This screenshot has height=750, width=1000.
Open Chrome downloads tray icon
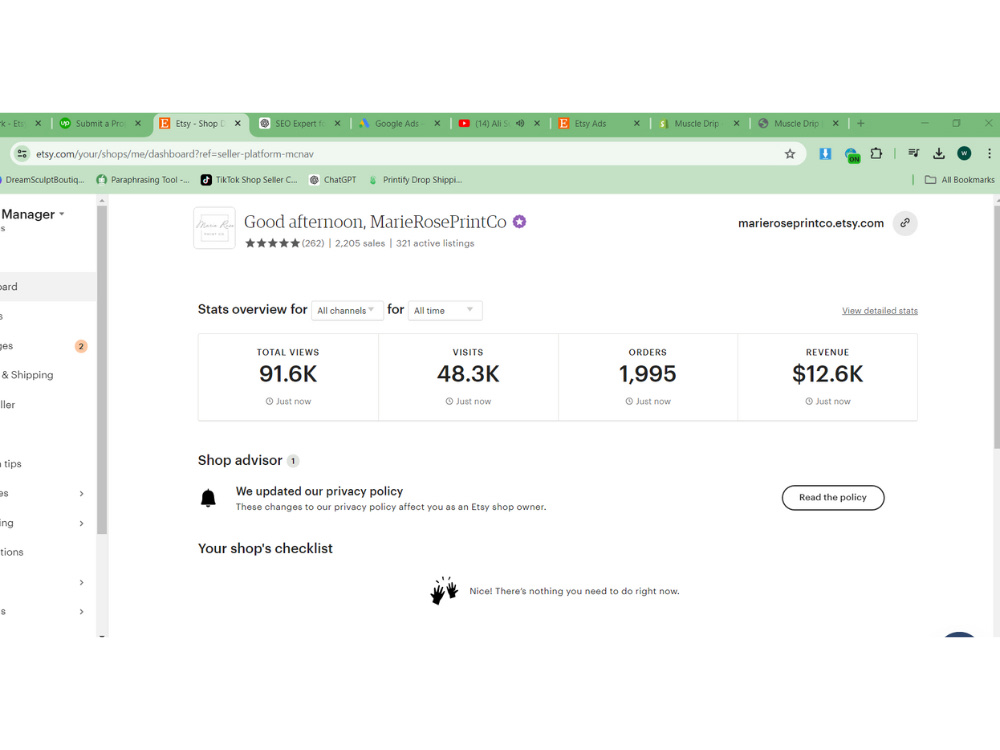coord(939,154)
